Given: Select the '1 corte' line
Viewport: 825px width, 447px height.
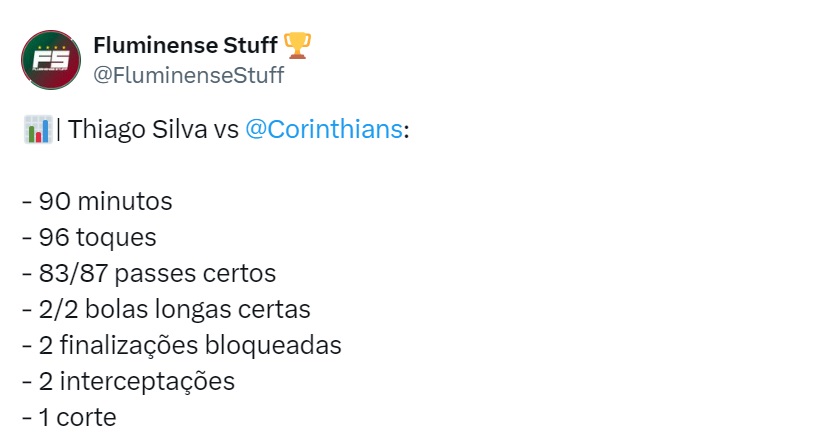Looking at the screenshot, I should (69, 418).
